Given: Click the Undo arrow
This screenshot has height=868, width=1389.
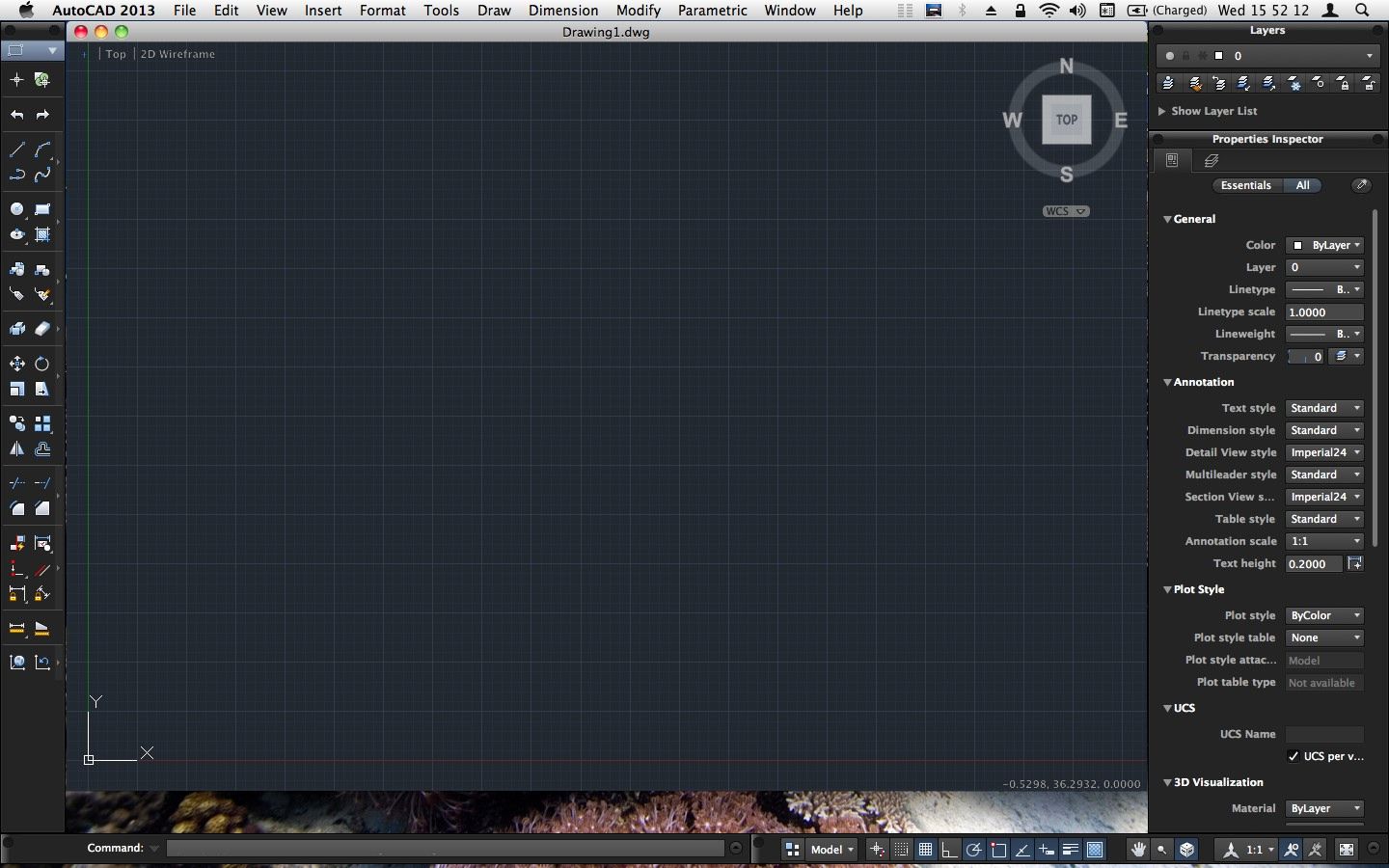Looking at the screenshot, I should click(16, 115).
